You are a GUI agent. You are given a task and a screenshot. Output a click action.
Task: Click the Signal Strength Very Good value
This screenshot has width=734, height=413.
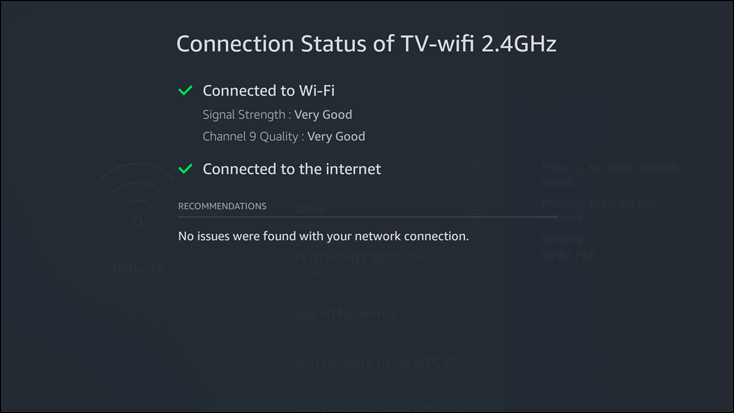coord(323,115)
